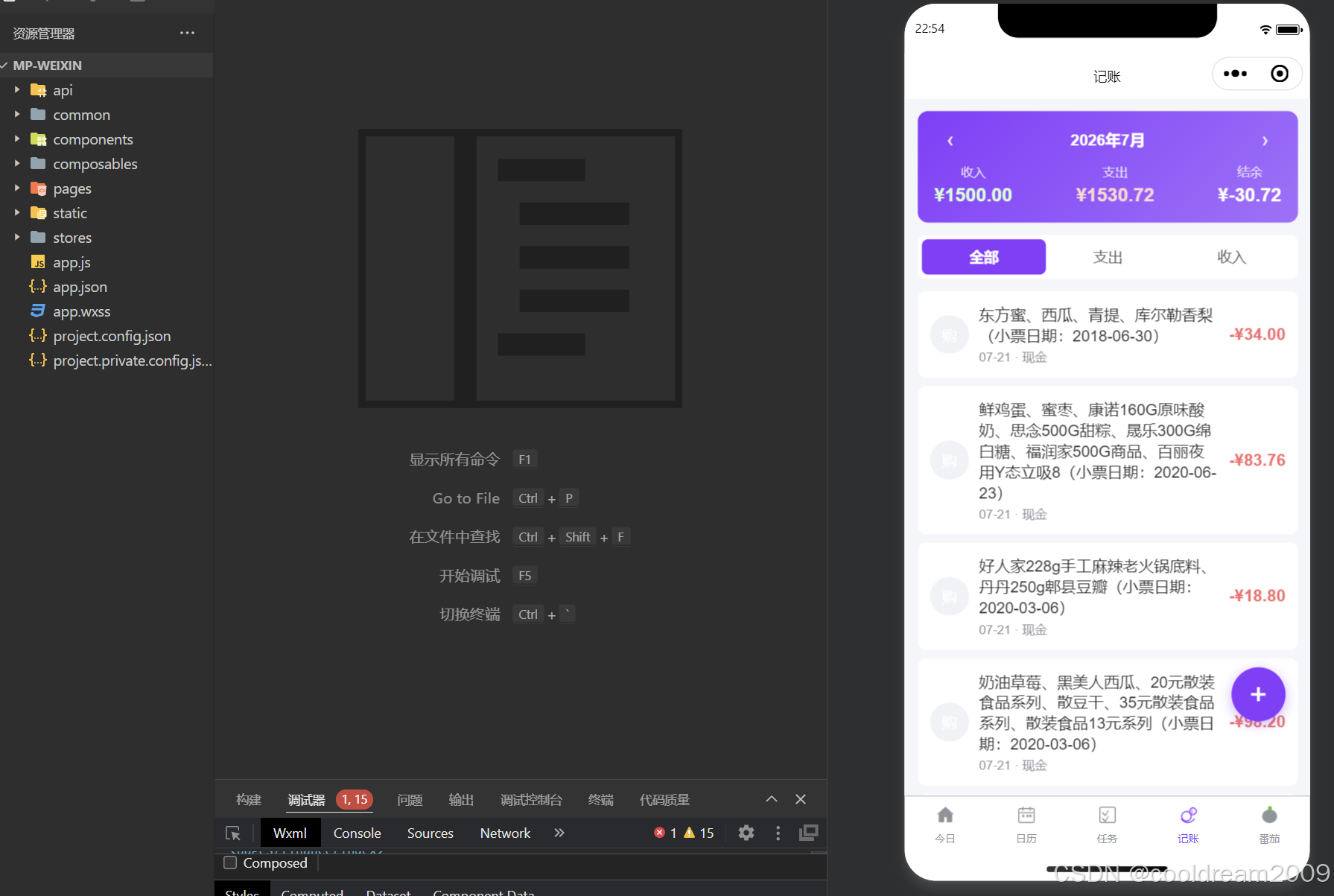The height and width of the screenshot is (896, 1334).
Task: Expand the components folder arrow
Action: click(17, 139)
